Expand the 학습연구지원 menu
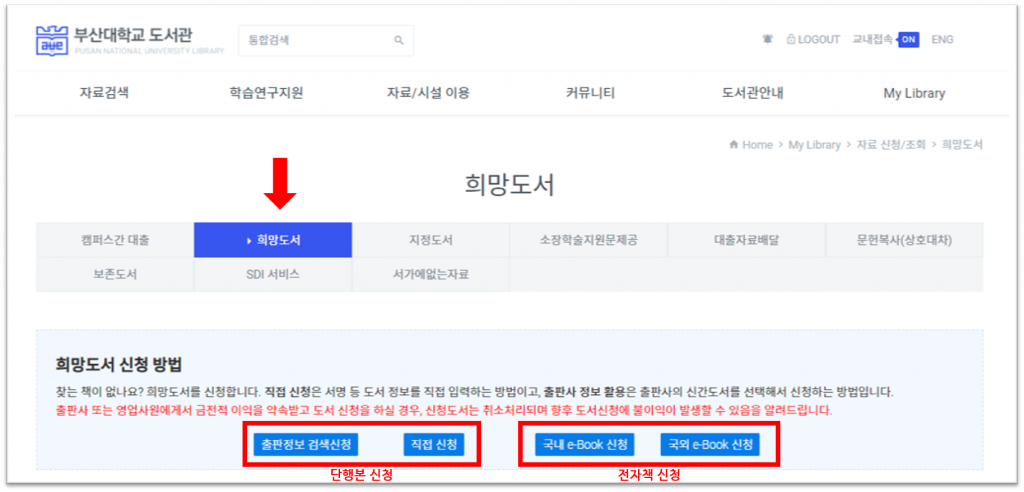The height and width of the screenshot is (492, 1024). [x=266, y=93]
